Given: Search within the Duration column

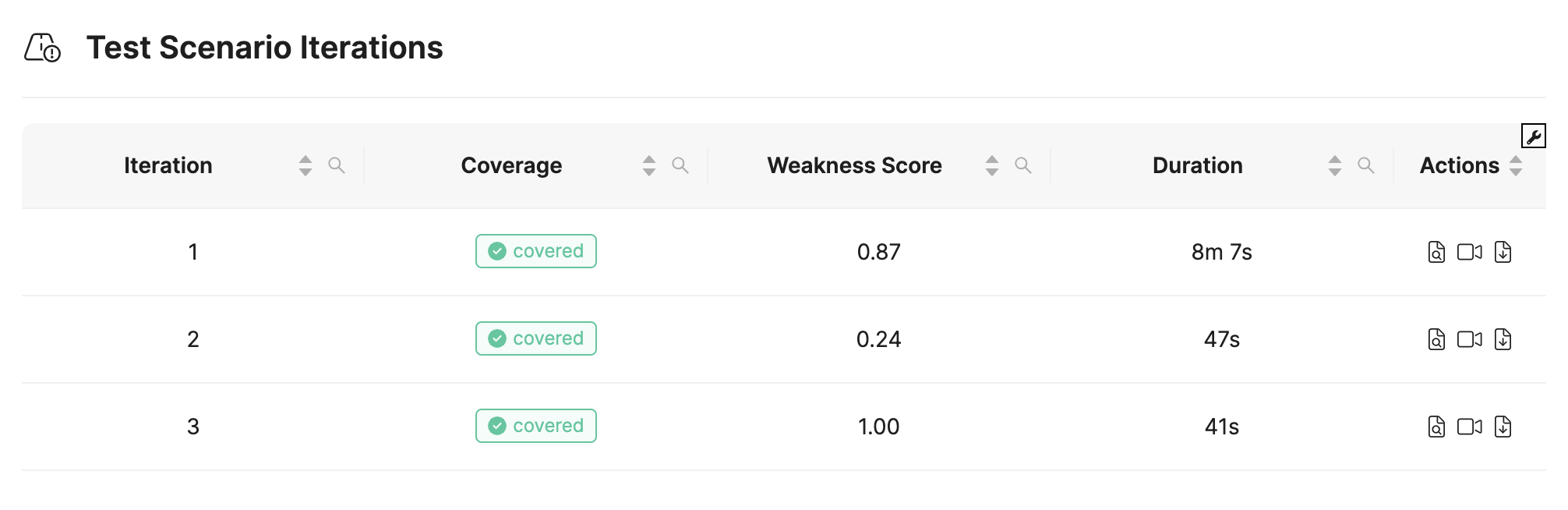Looking at the screenshot, I should [x=1366, y=165].
